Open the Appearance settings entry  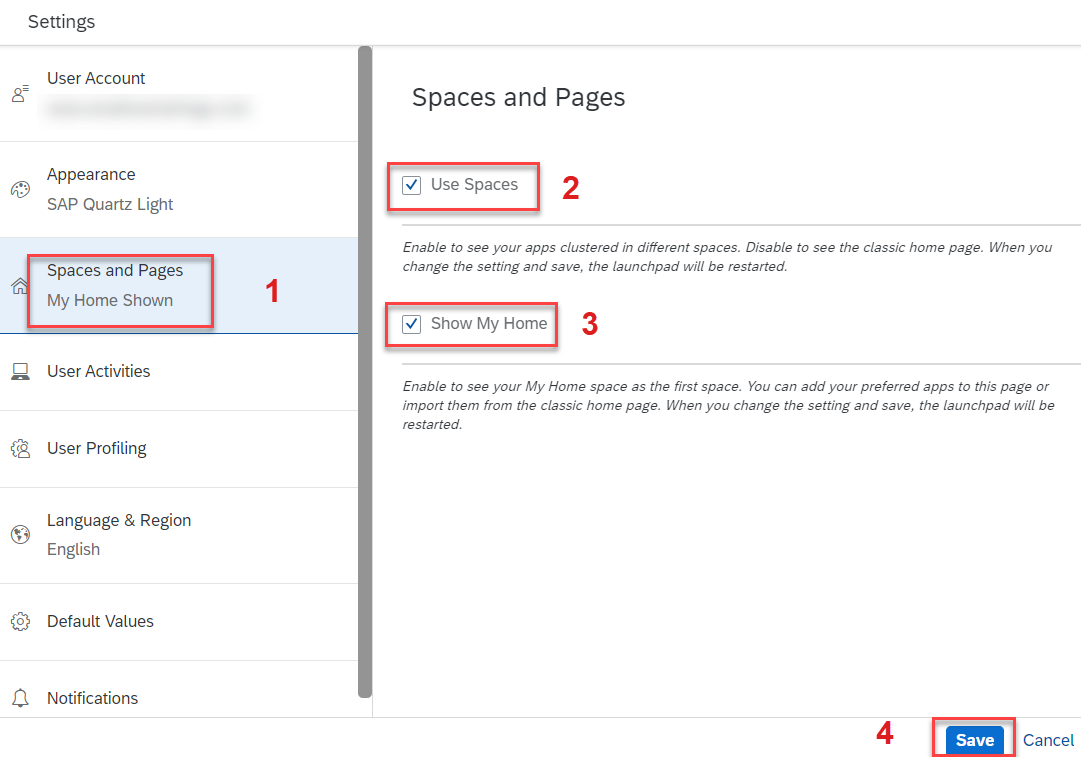[179, 190]
